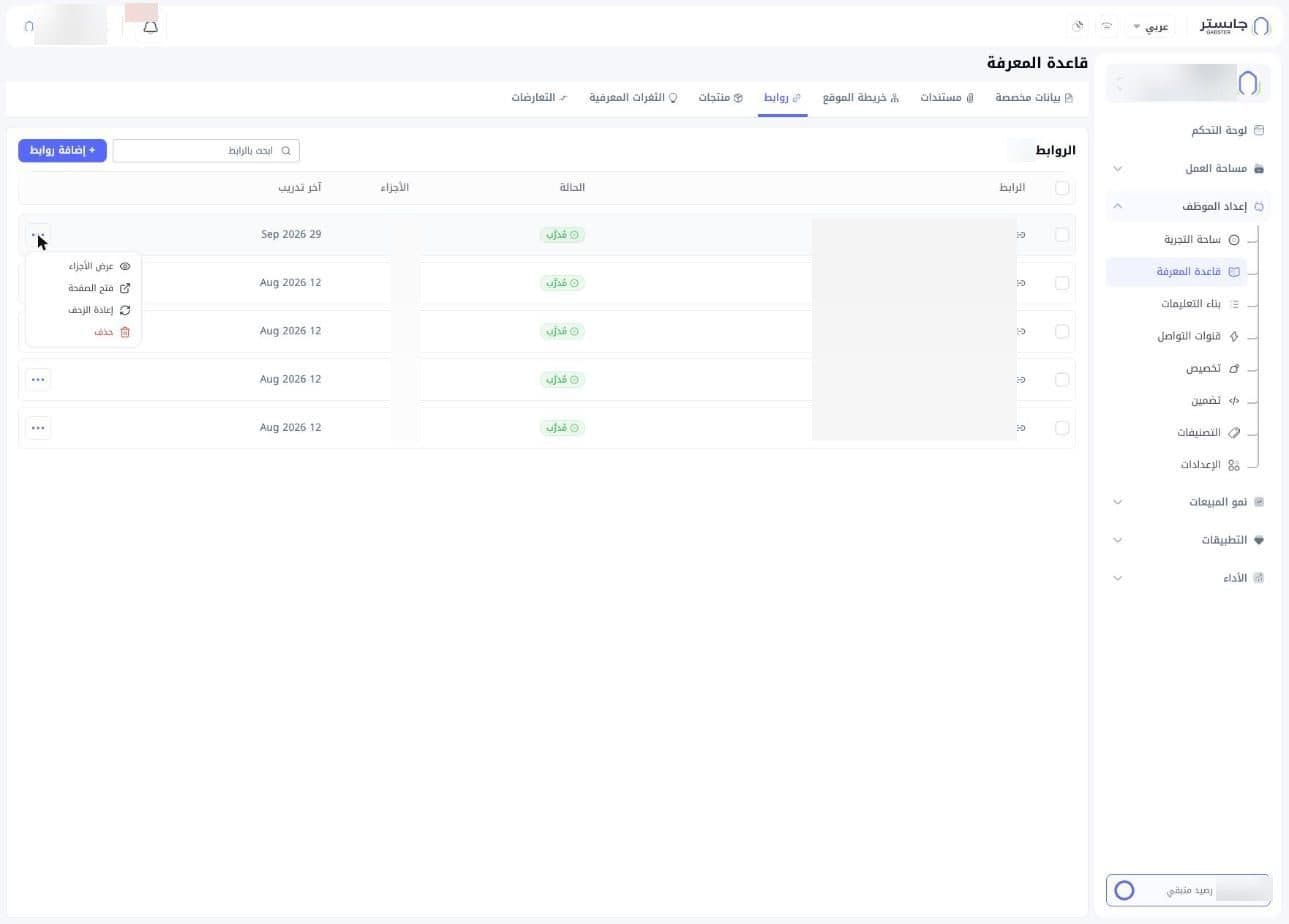This screenshot has width=1289, height=924.
Task: Switch to التعارضات tab
Action: pyautogui.click(x=539, y=98)
